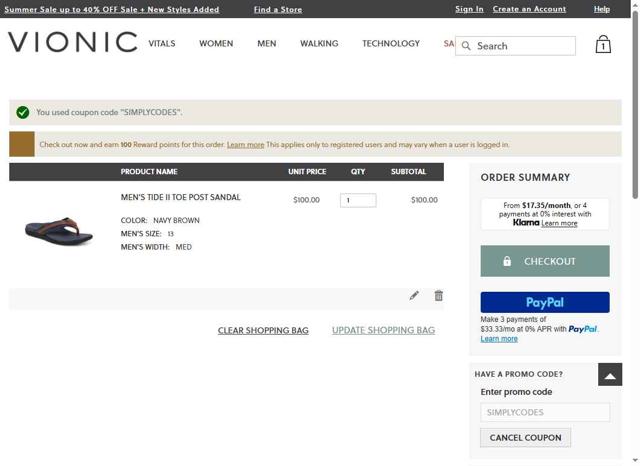
Task: Click the Summer Sale banner link
Action: point(111,9)
